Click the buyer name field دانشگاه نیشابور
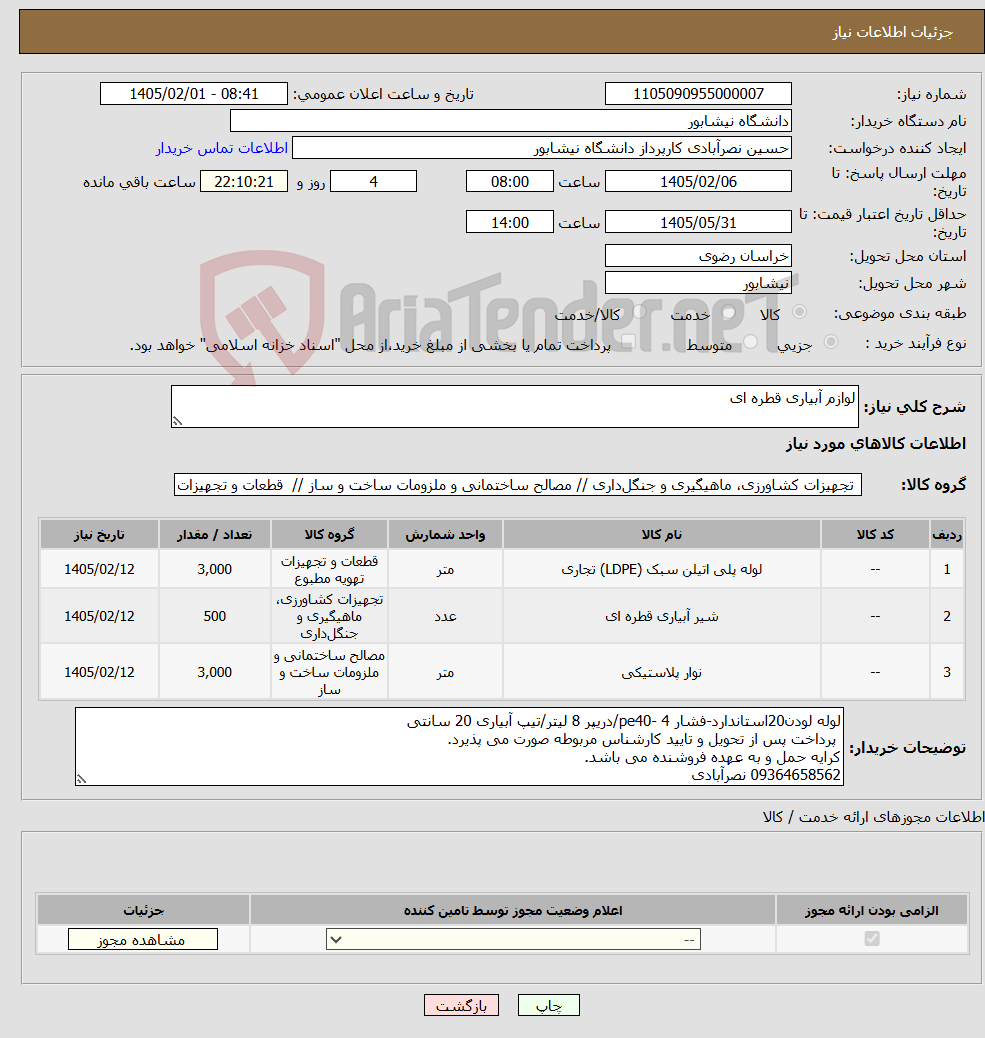Screen dimensions: 985x1038 510,121
